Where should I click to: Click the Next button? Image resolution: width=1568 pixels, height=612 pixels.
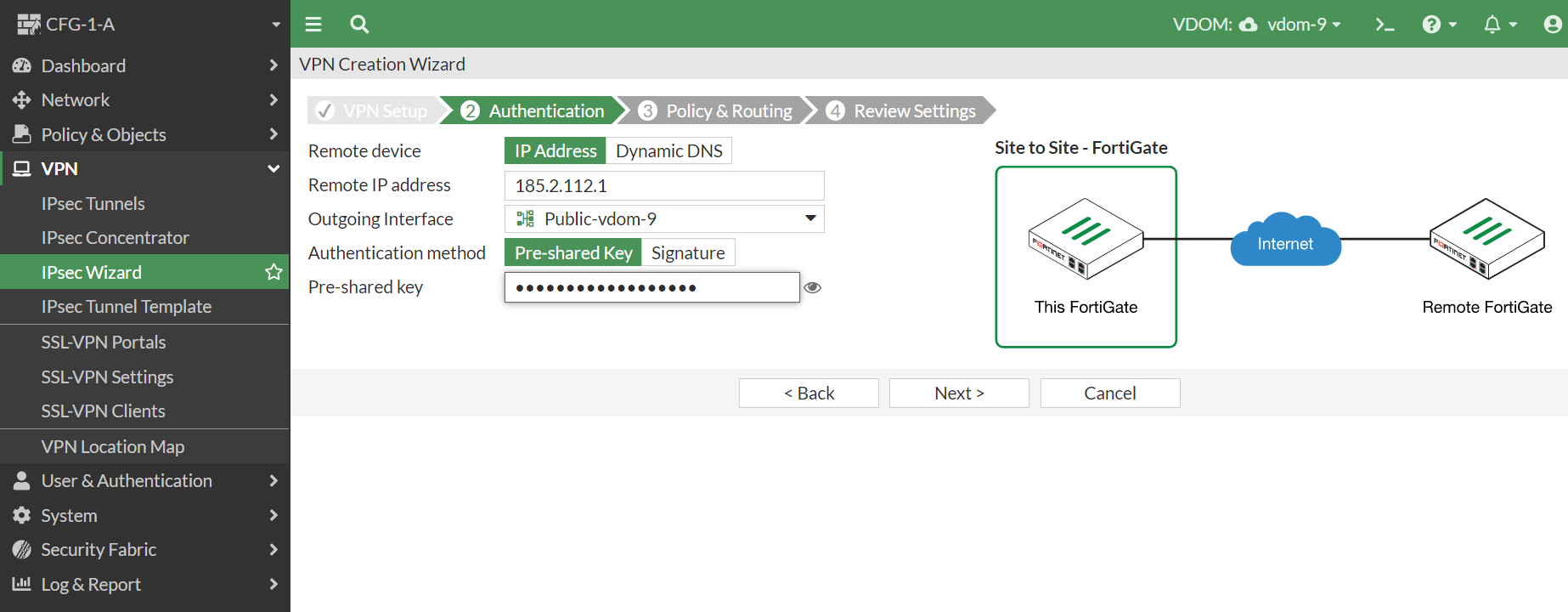click(959, 393)
